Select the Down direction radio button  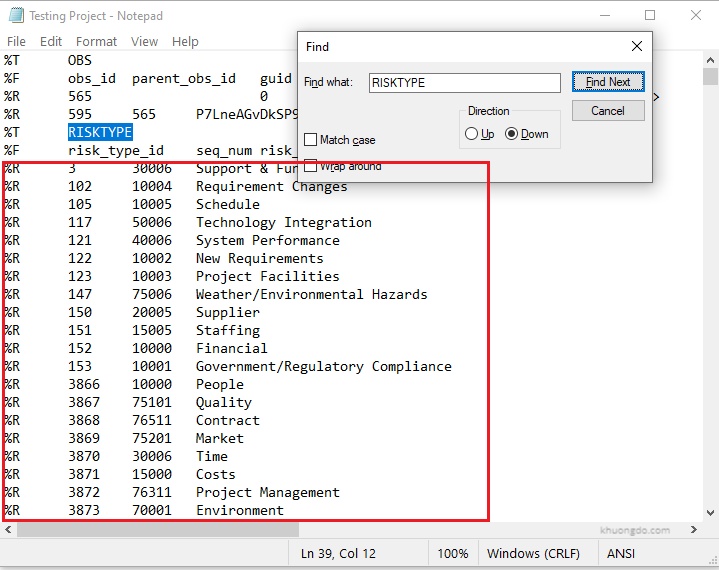pyautogui.click(x=512, y=134)
